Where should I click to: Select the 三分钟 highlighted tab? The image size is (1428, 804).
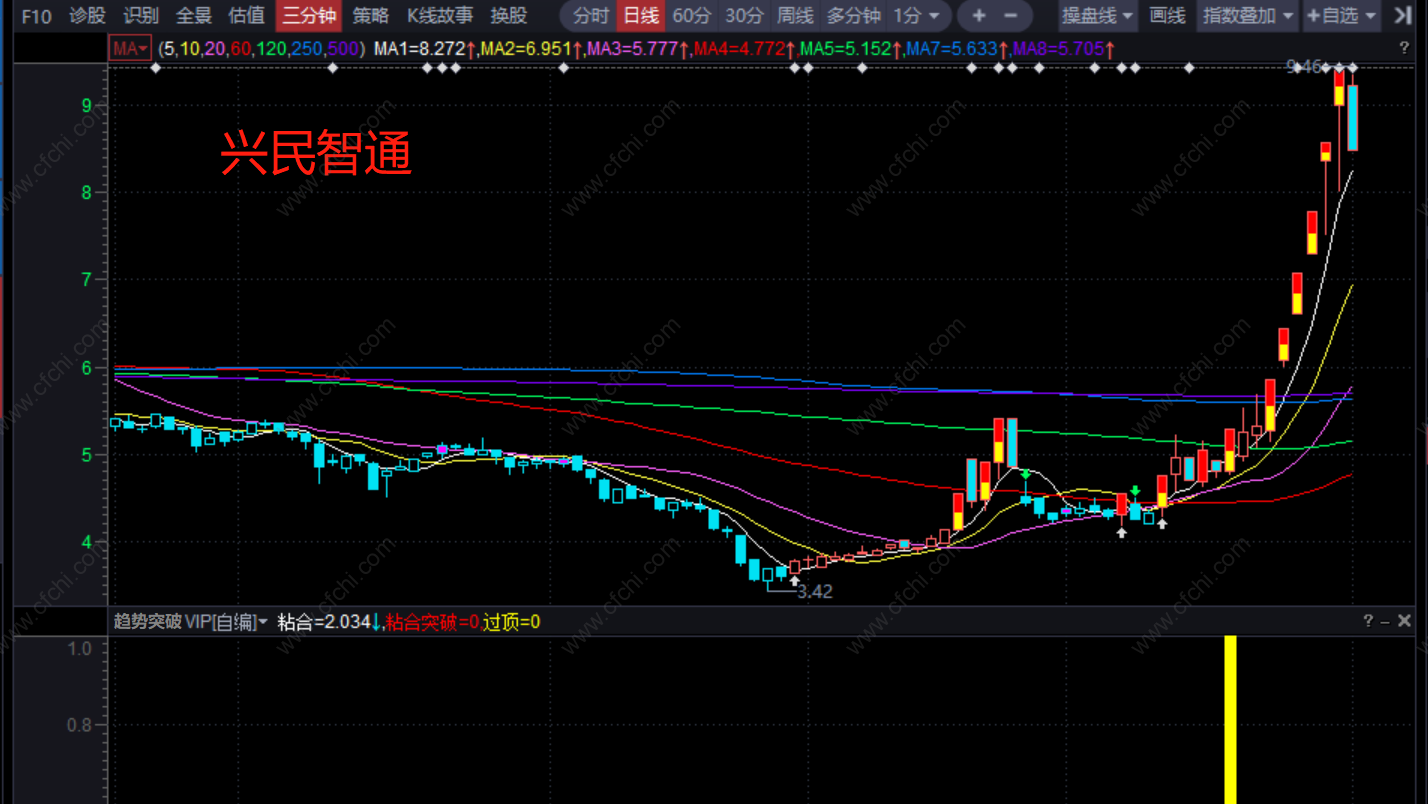[x=309, y=16]
